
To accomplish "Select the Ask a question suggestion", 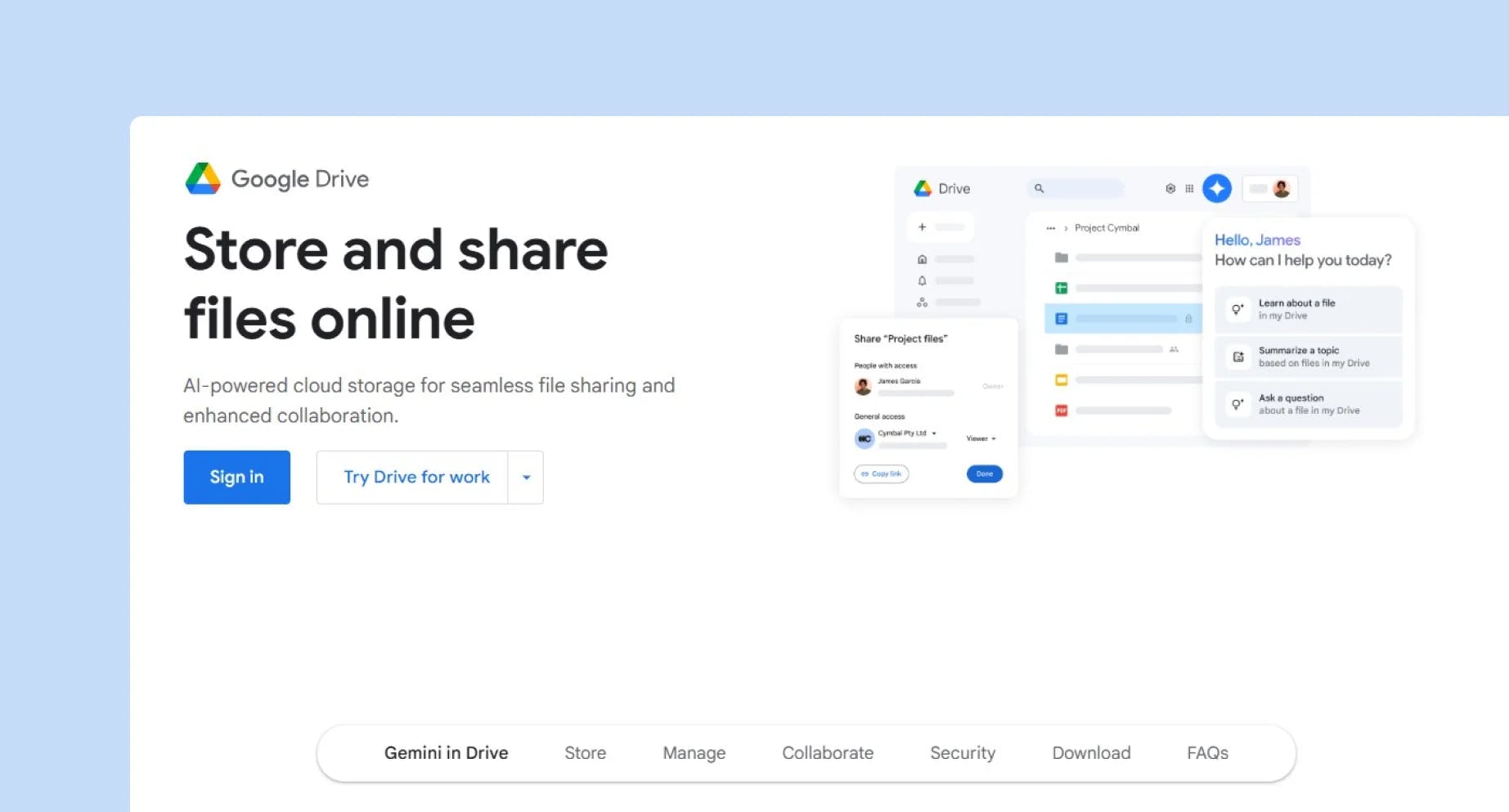I will tap(1309, 404).
